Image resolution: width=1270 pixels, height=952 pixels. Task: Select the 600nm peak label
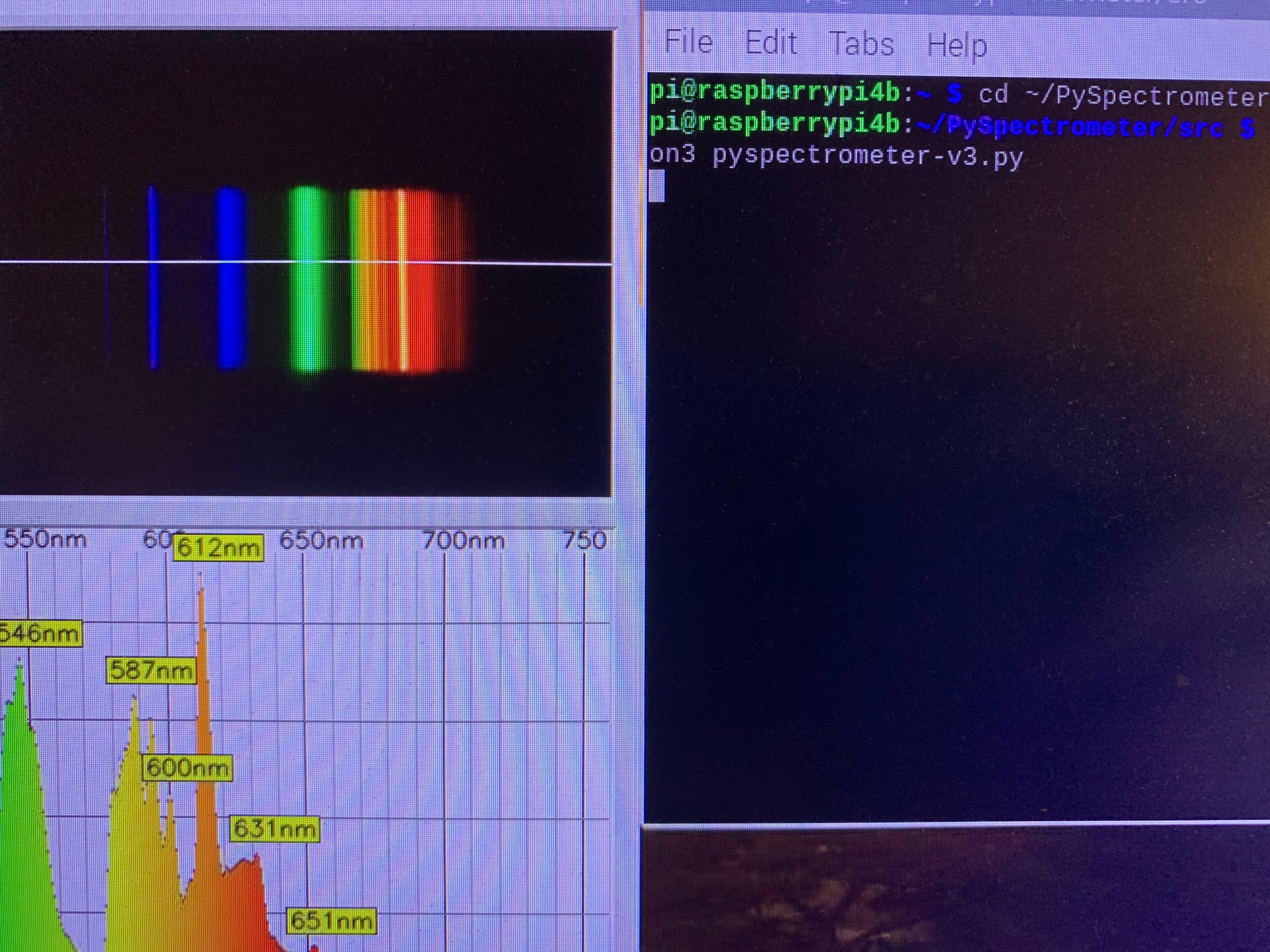pos(188,768)
